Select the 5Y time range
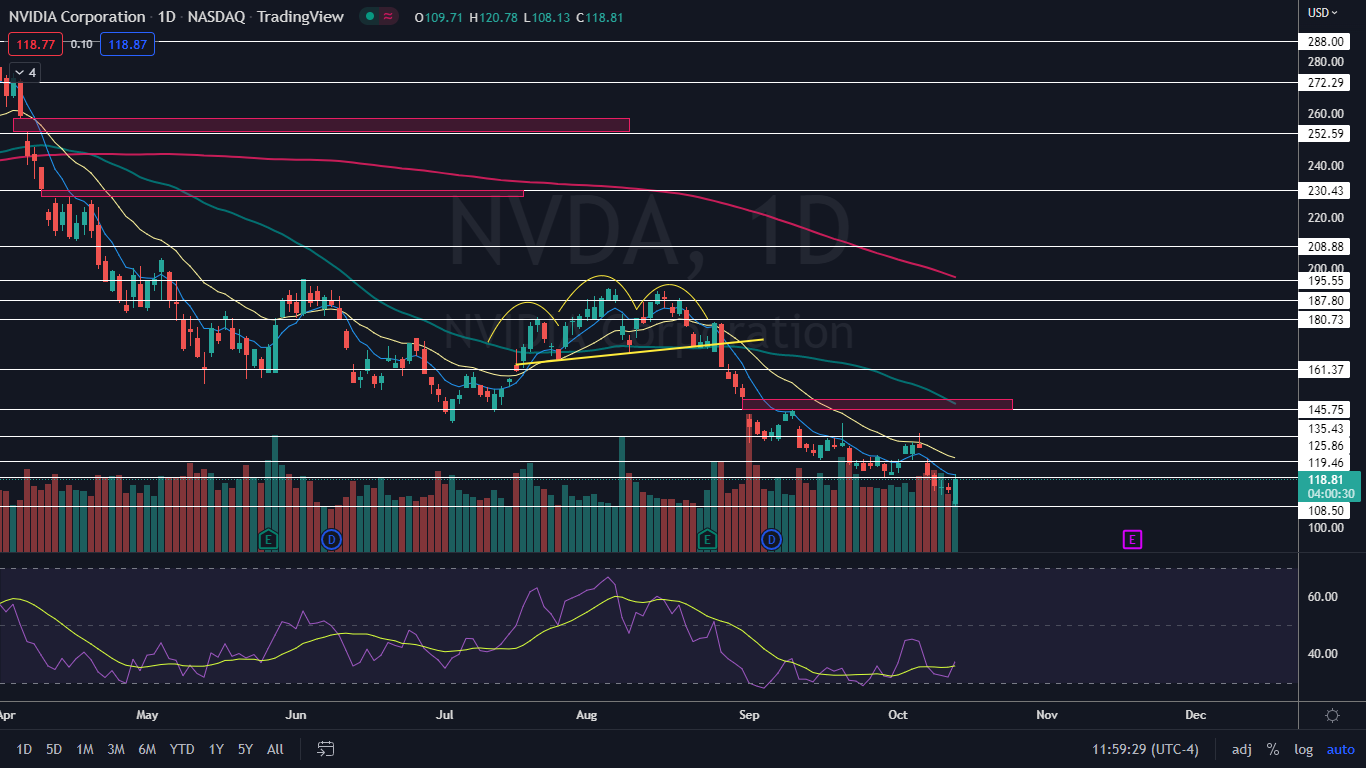This screenshot has height=768, width=1366. [x=245, y=749]
